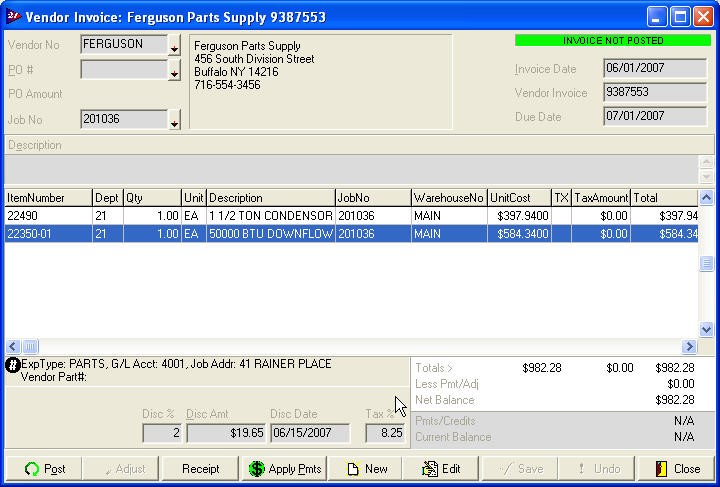
Task: Open the Job No lookup dropdown
Action: point(174,120)
